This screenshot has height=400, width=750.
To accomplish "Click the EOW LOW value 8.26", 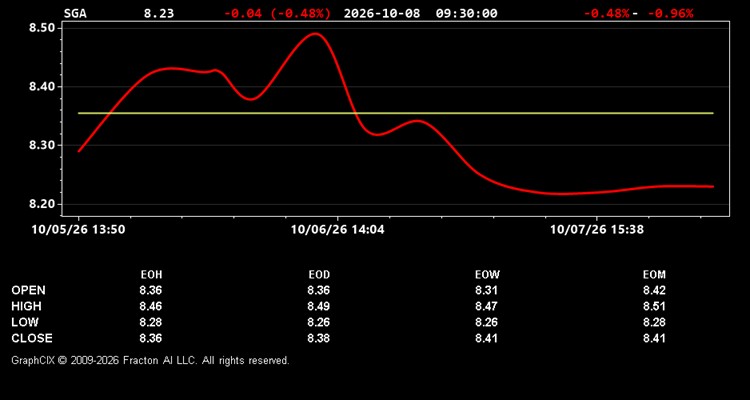I will (487, 322).
